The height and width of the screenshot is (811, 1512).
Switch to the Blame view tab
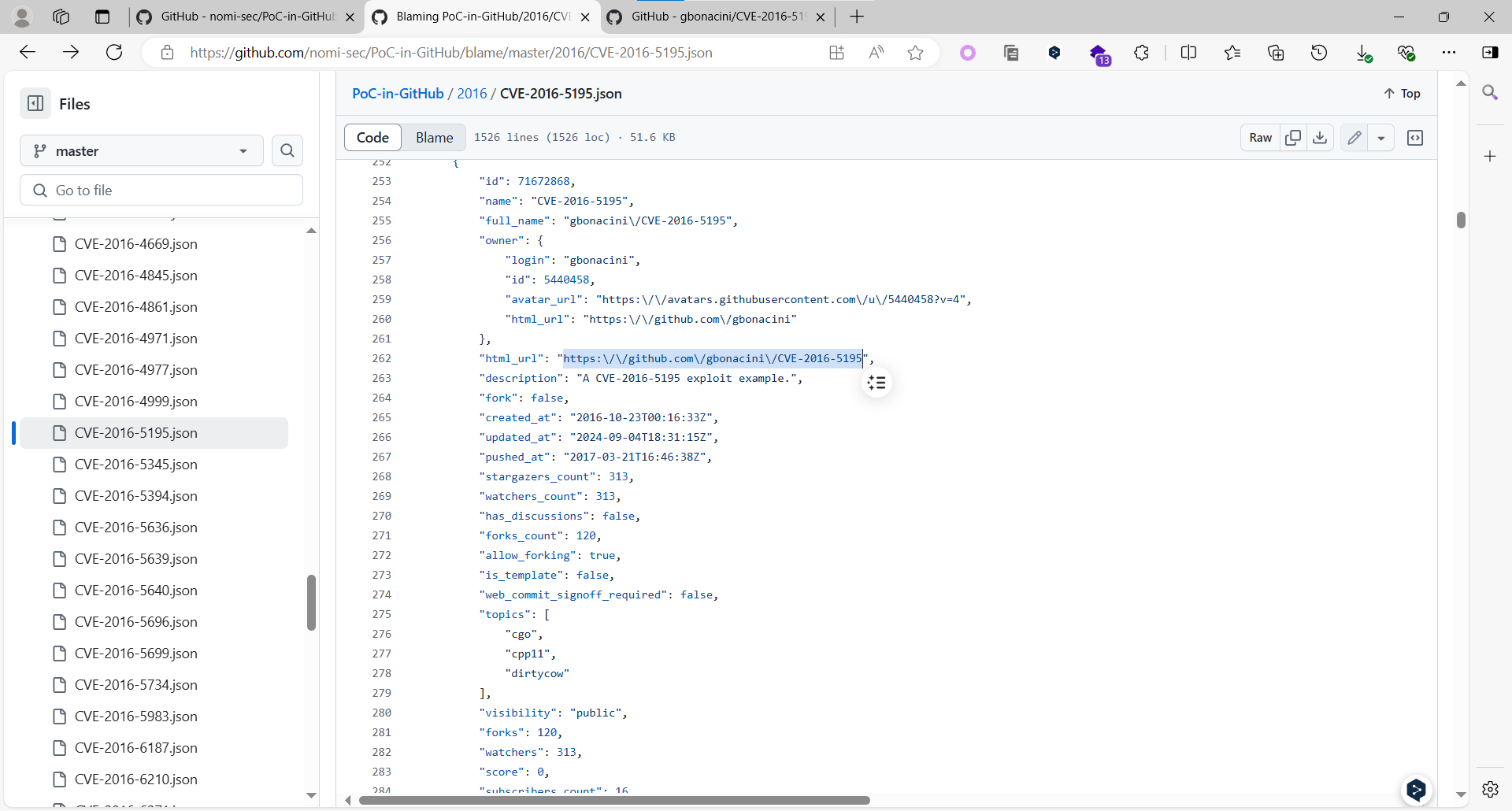click(434, 137)
